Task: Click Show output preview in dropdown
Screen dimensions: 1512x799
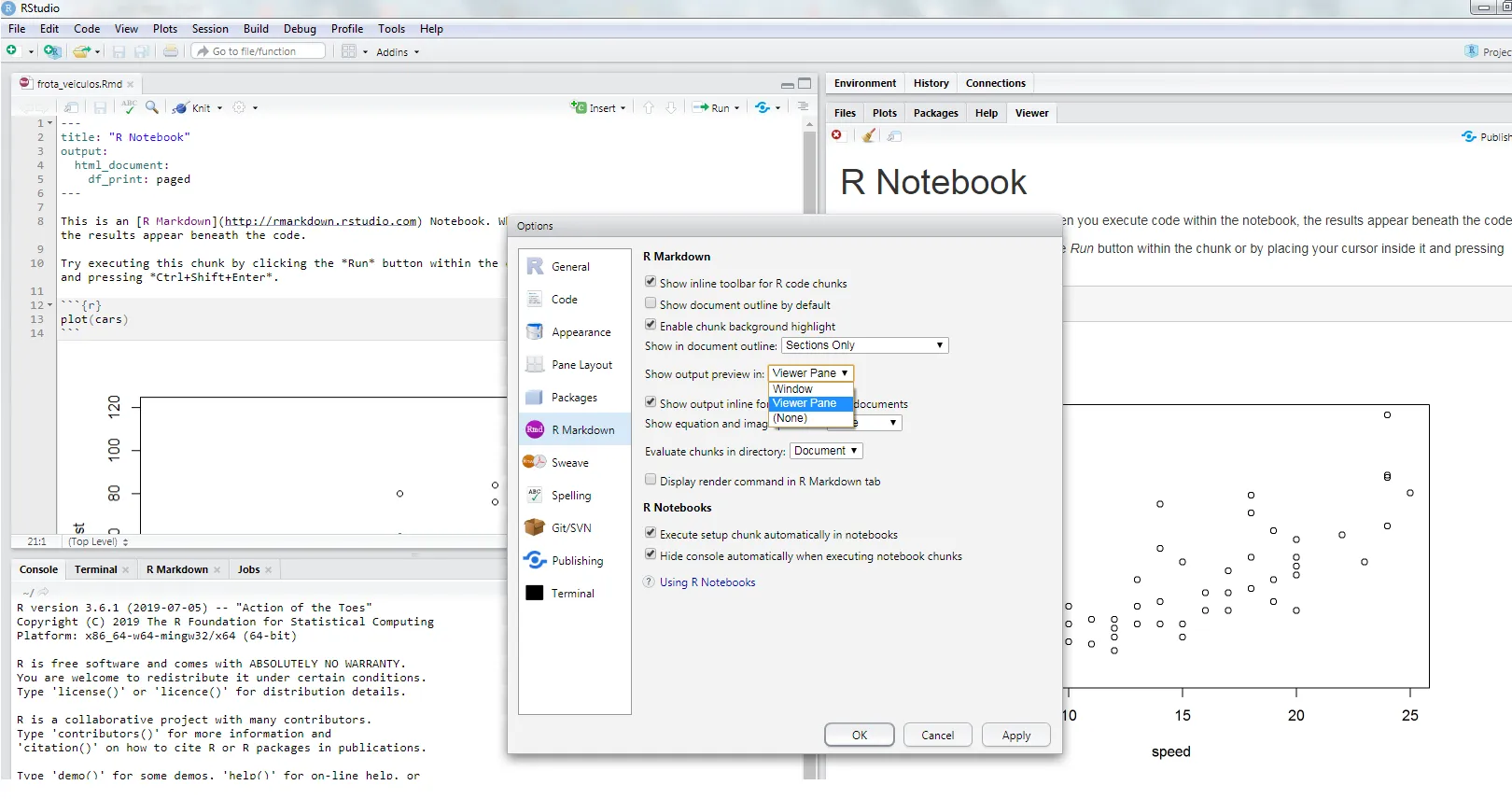Action: pyautogui.click(x=810, y=373)
